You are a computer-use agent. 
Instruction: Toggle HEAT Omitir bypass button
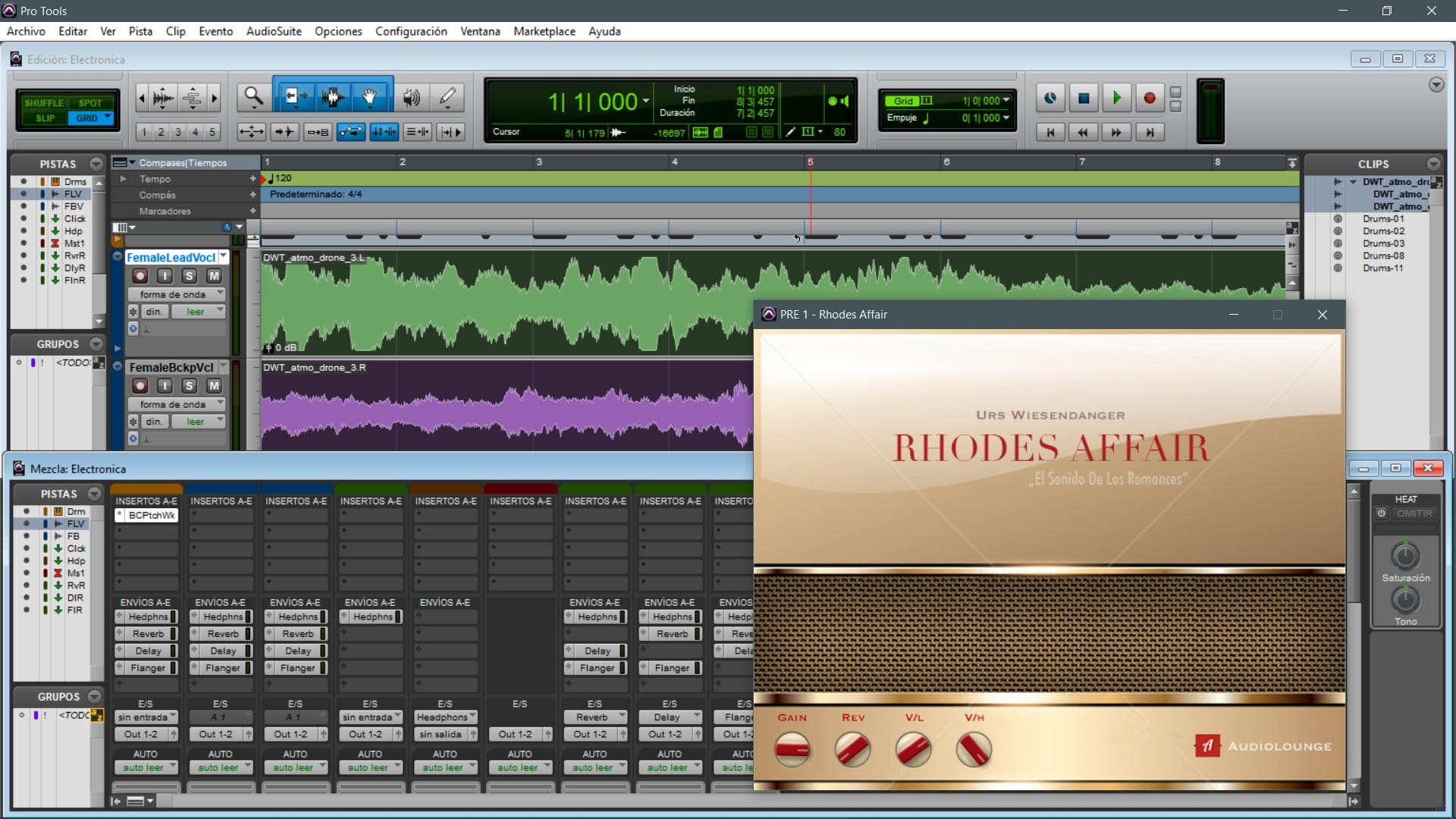pos(1414,513)
